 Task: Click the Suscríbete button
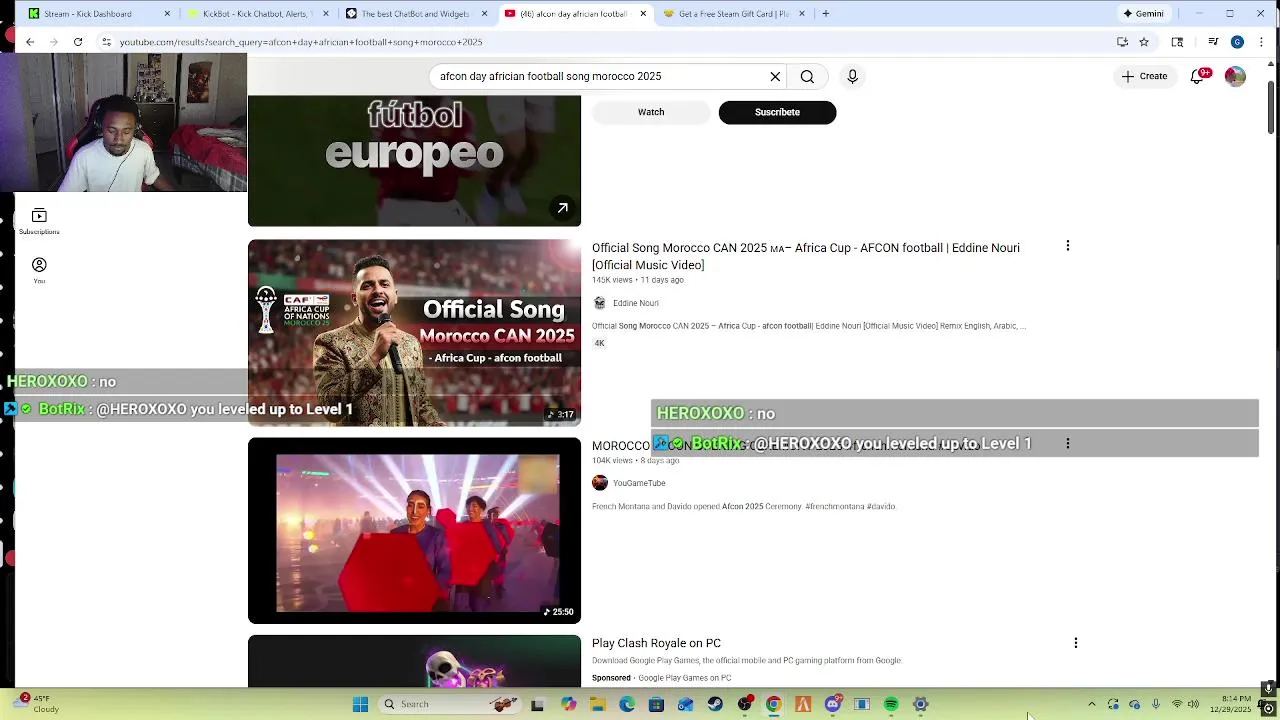click(777, 112)
